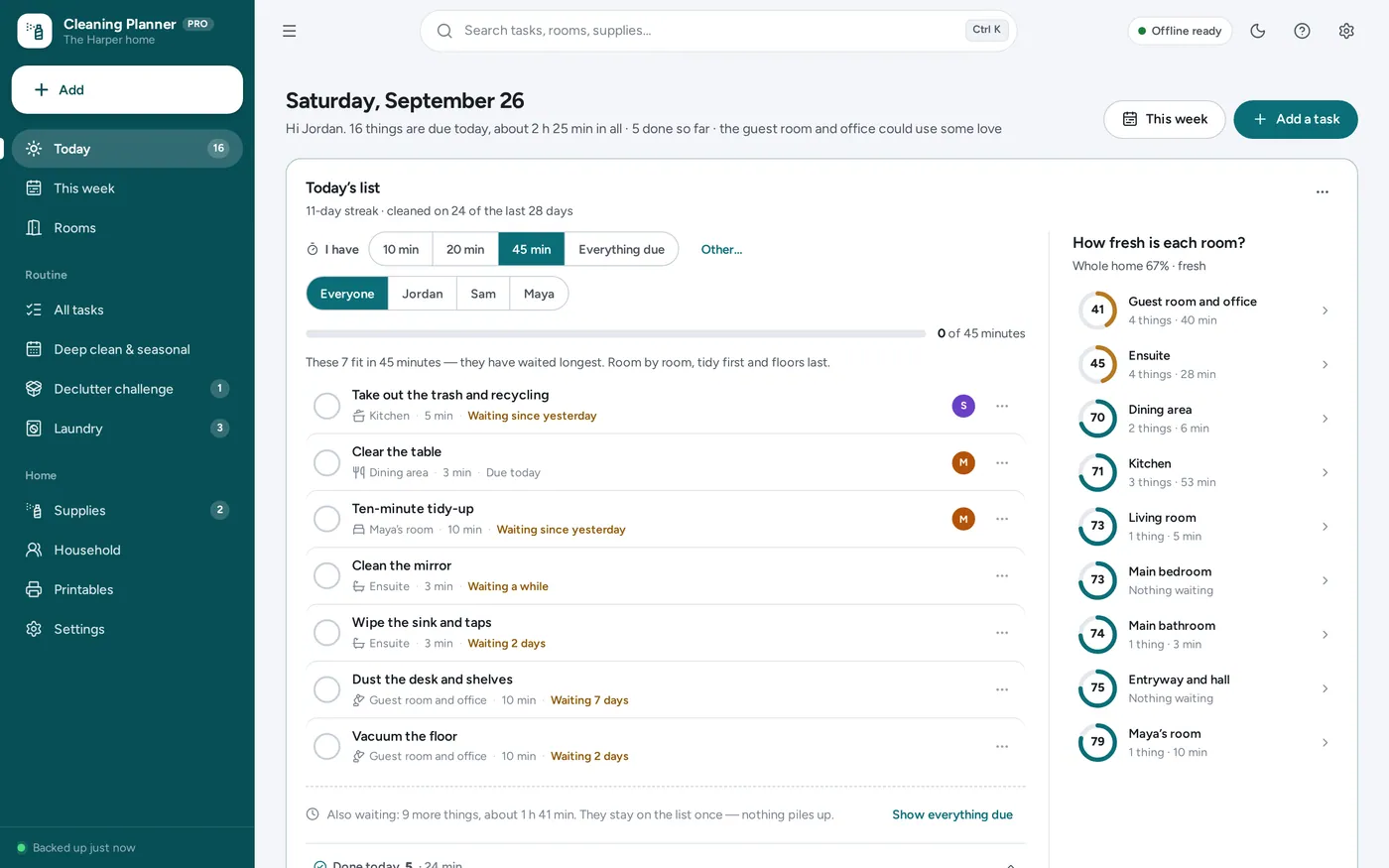Click the Cleaning Planner logo icon
This screenshot has width=1389, height=868.
pyautogui.click(x=35, y=31)
